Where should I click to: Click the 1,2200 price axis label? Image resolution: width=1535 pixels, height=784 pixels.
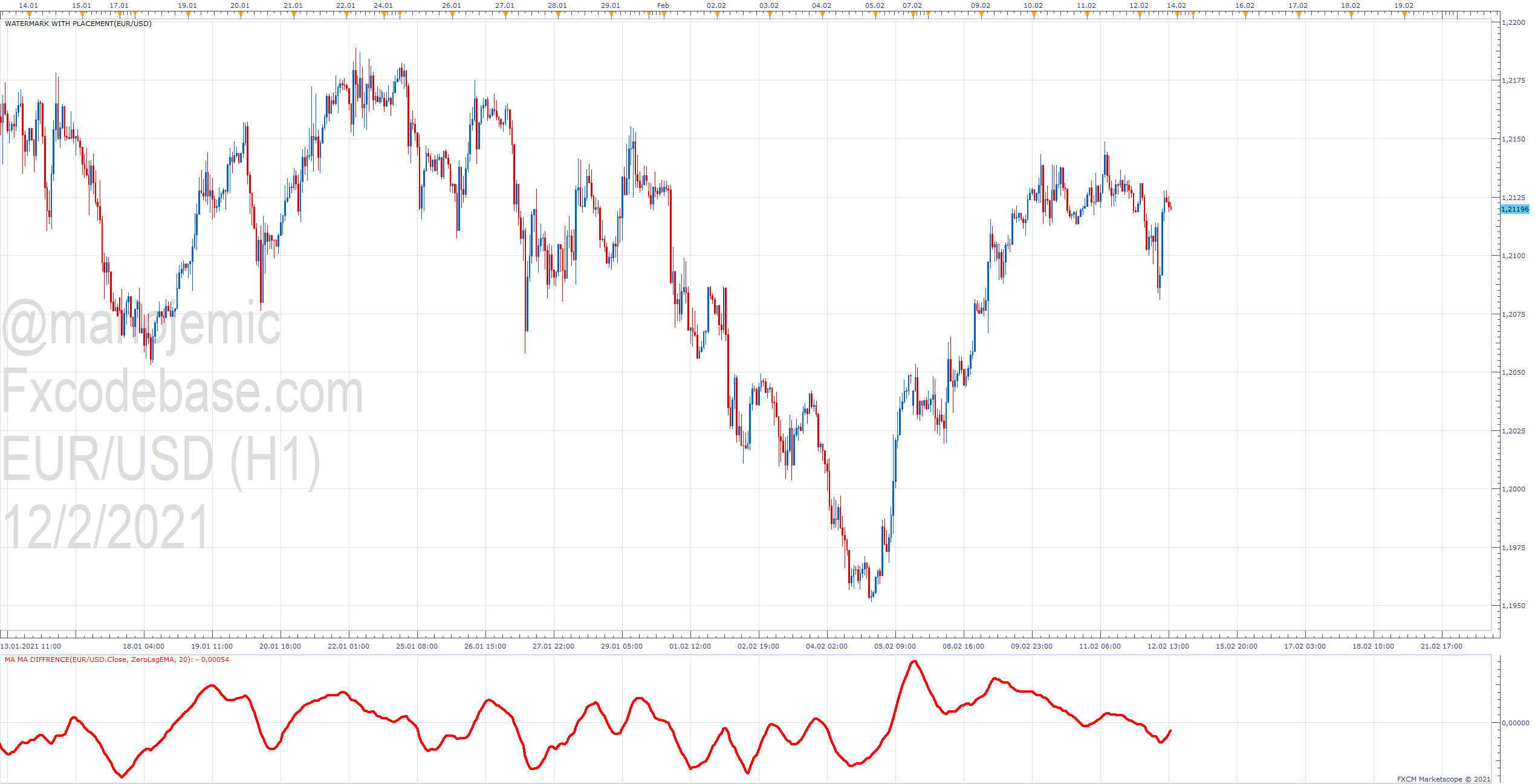pos(1514,22)
